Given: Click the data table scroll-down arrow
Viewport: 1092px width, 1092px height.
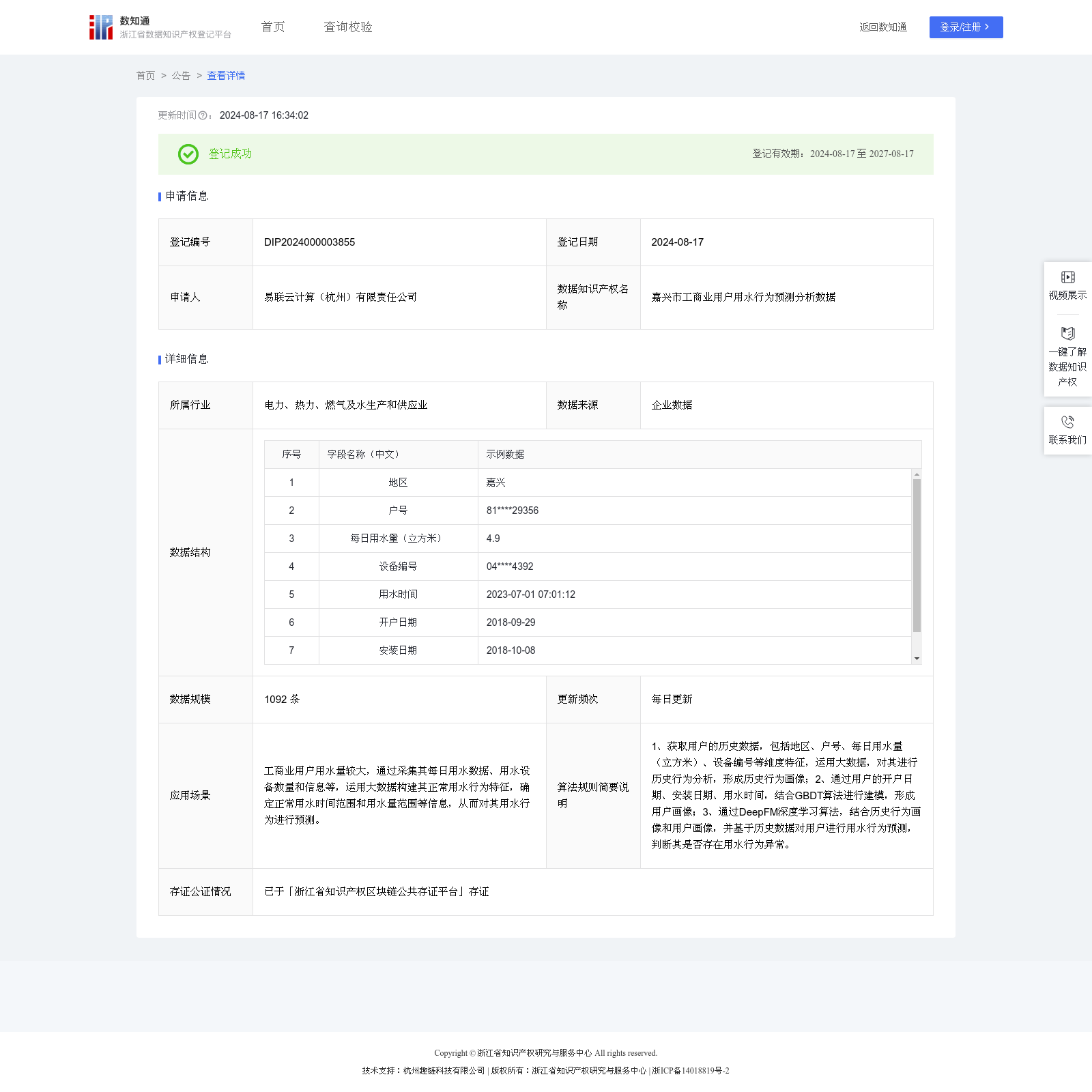Looking at the screenshot, I should coord(917,659).
